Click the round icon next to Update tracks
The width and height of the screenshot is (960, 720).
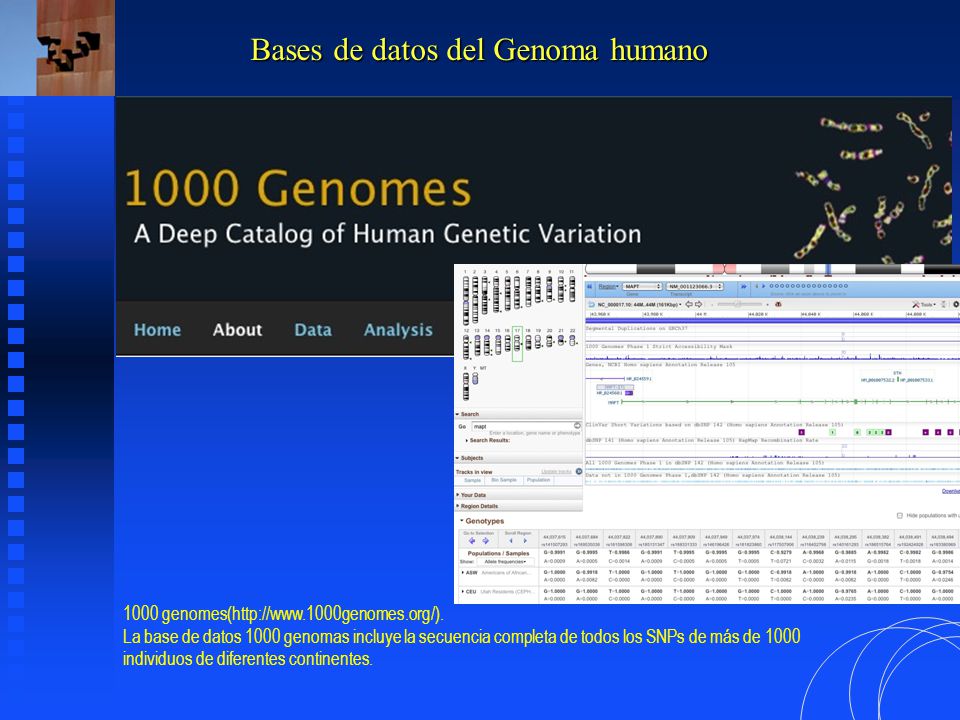tap(579, 471)
